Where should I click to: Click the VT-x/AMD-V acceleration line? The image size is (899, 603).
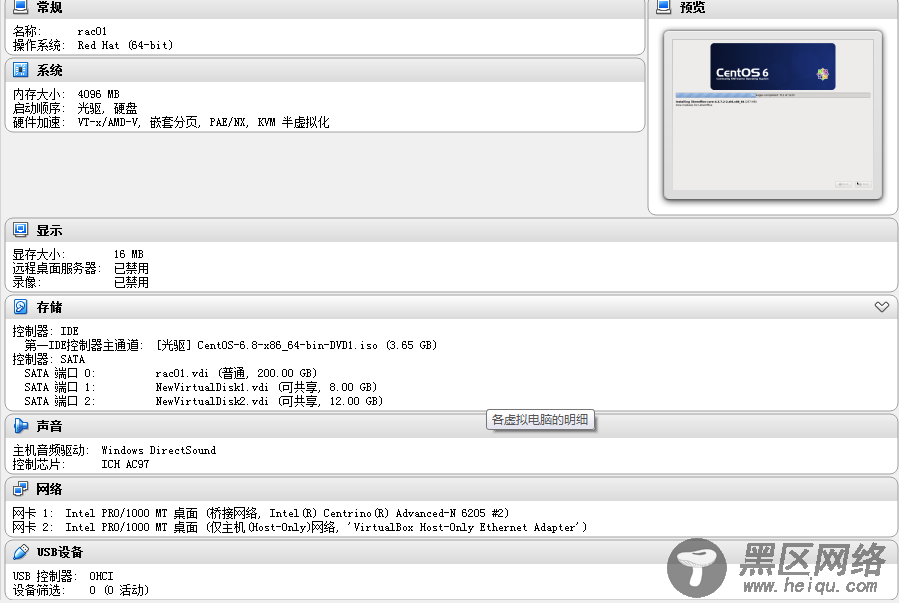point(204,122)
